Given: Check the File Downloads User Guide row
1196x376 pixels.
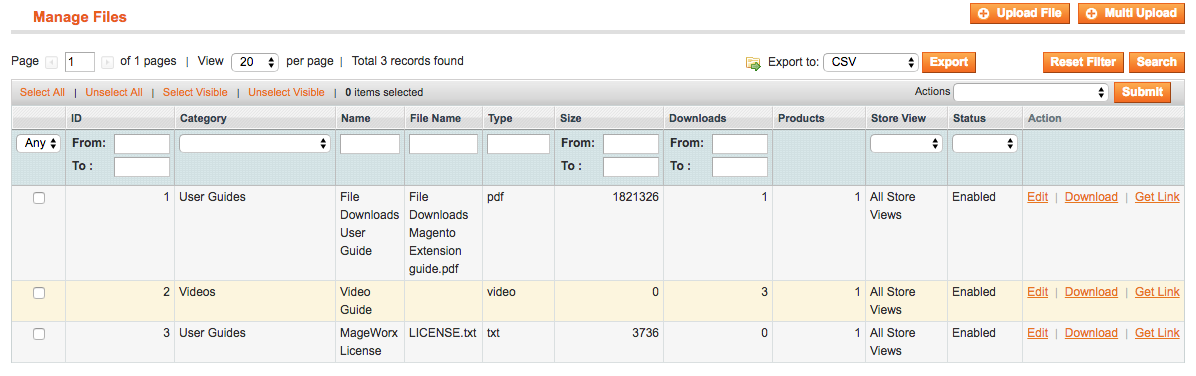Looking at the screenshot, I should (x=39, y=198).
